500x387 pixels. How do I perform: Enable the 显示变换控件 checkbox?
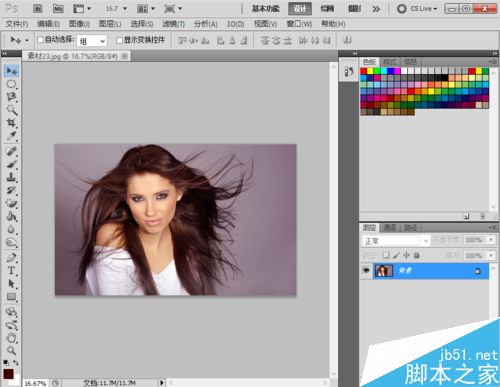119,40
